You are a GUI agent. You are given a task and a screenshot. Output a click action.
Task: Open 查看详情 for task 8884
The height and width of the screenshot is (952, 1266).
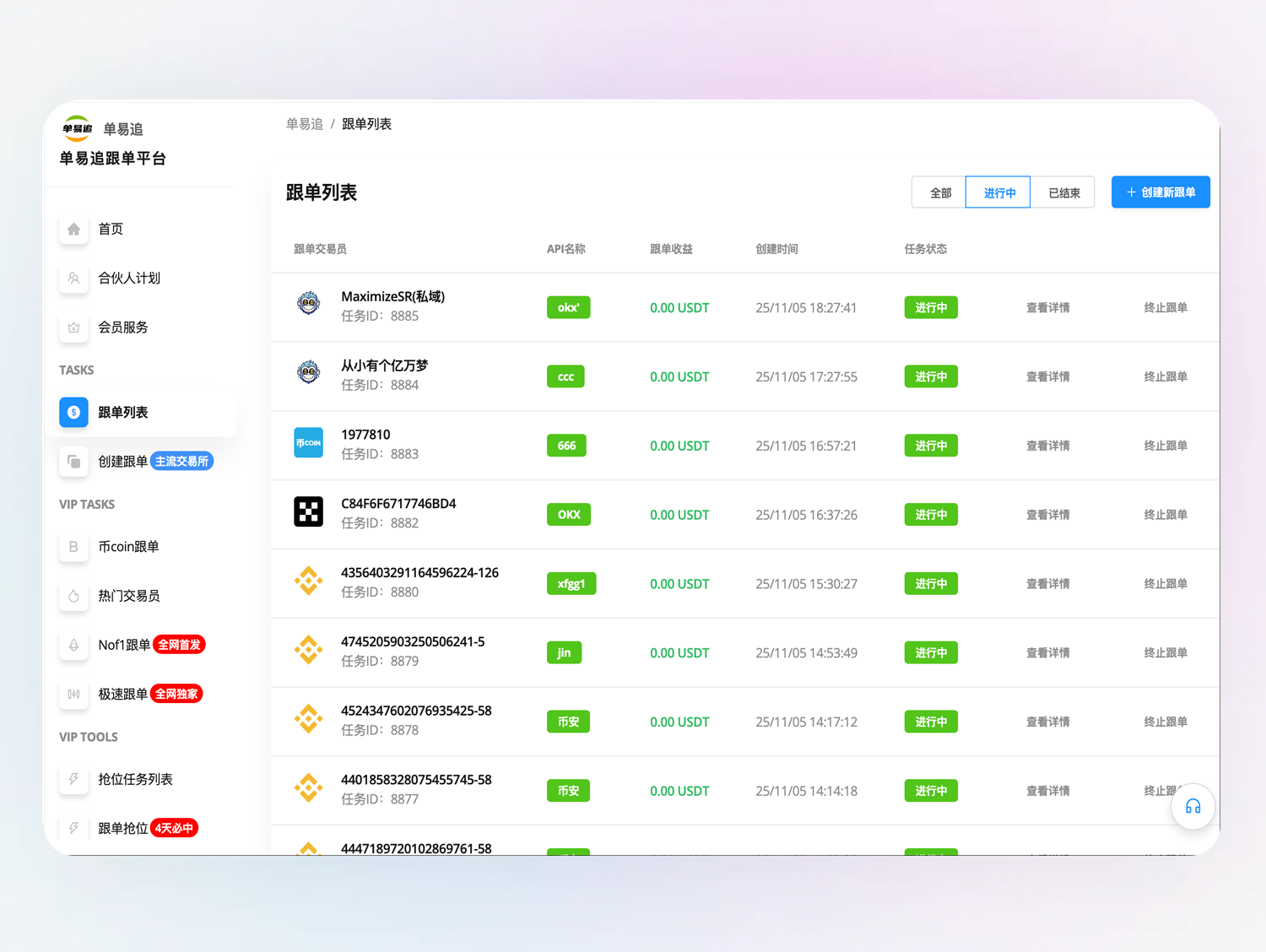[x=1047, y=376]
